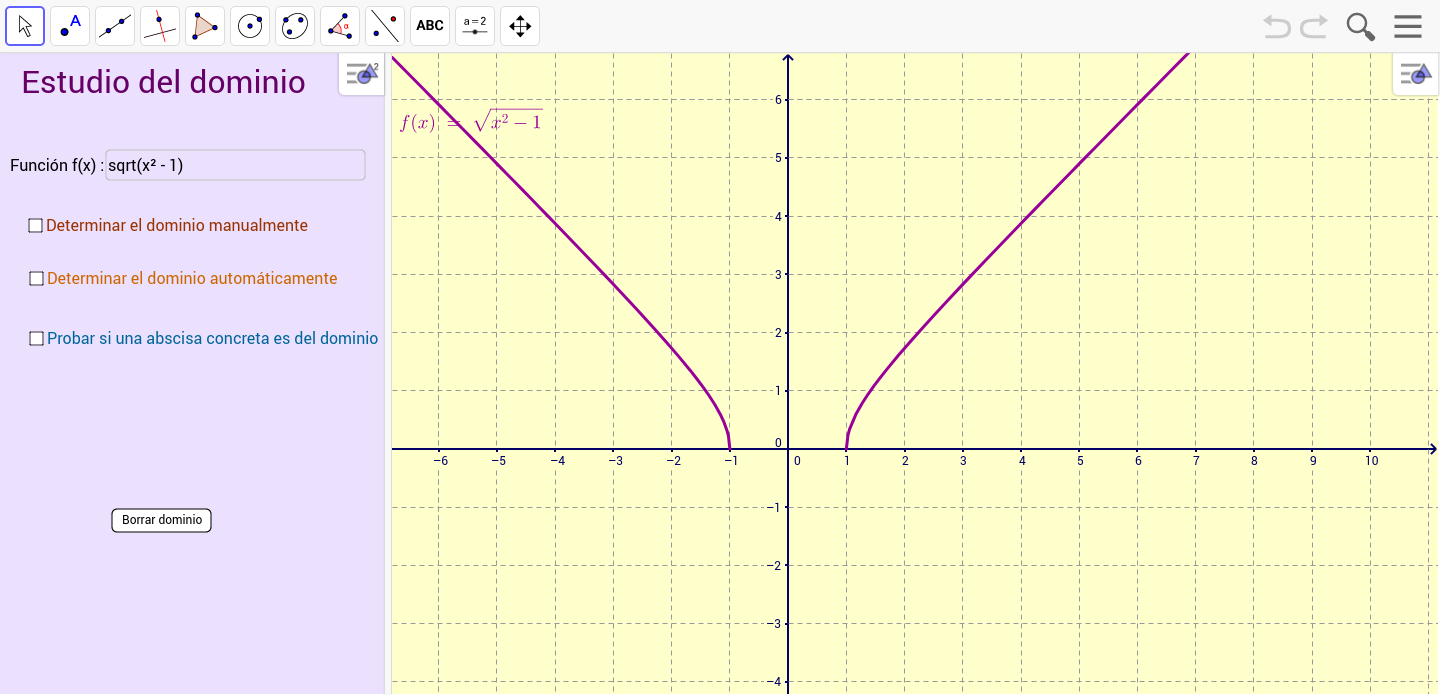Viewport: 1440px width, 696px height.
Task: Click the f(x) formula label on graph
Action: 471,122
